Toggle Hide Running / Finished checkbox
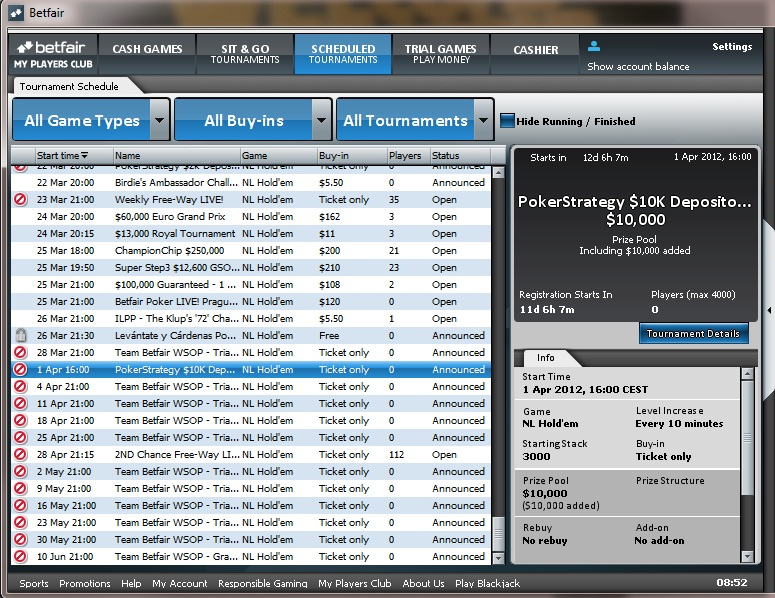The height and width of the screenshot is (598, 775). pyautogui.click(x=507, y=121)
